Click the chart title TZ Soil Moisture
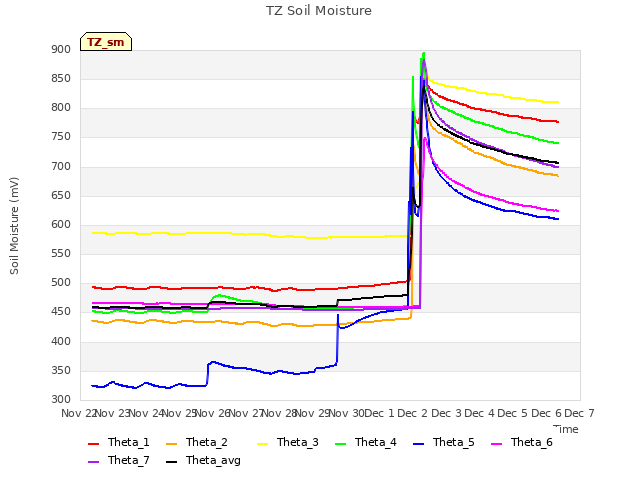 coord(319,11)
